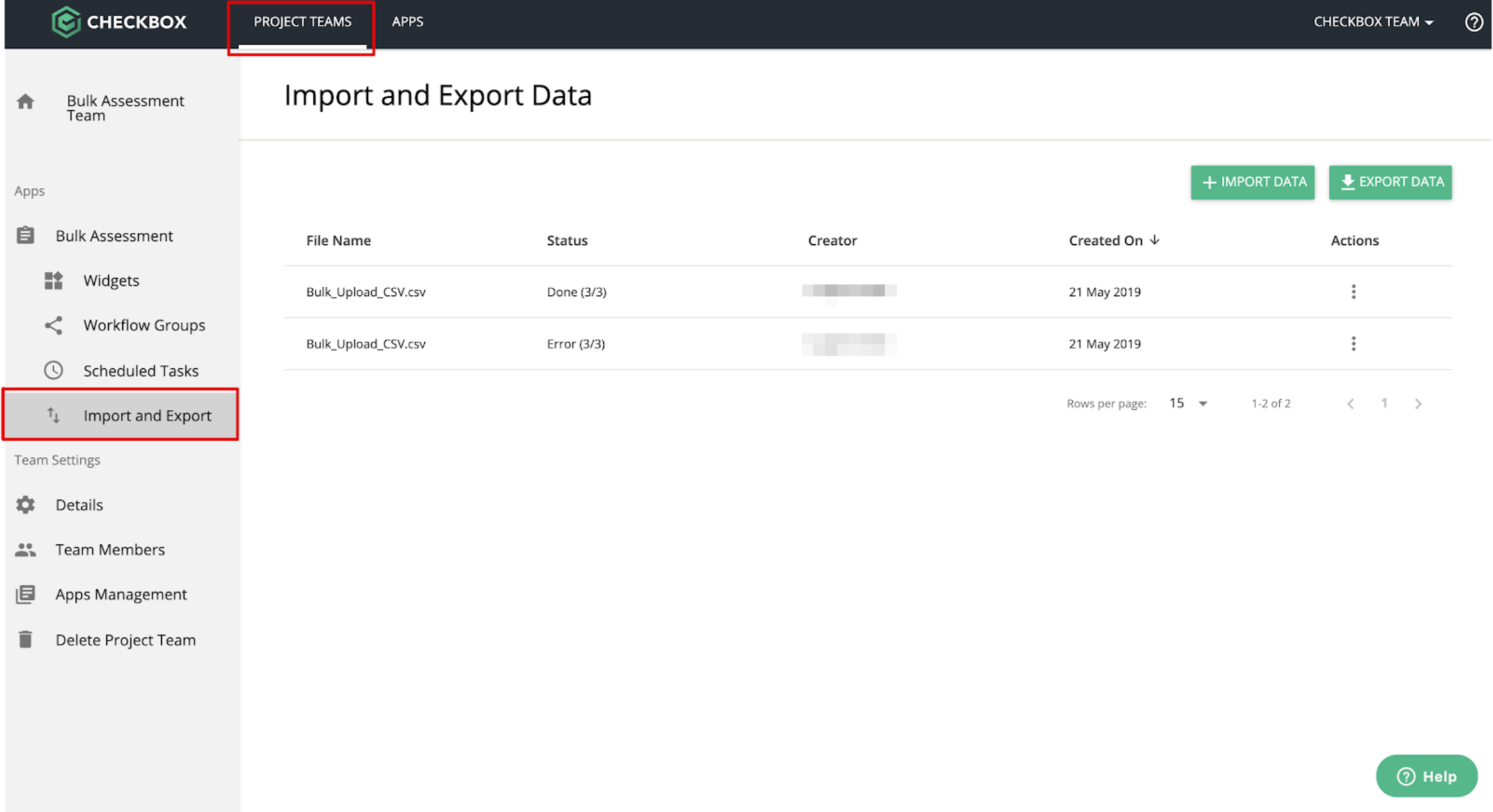Click the Widgets icon in sidebar
The height and width of the screenshot is (812, 1493).
[54, 280]
